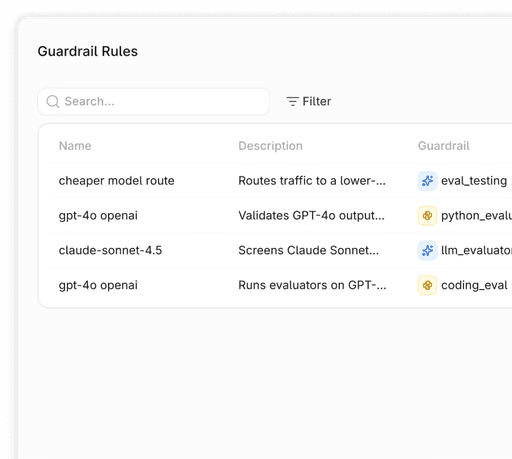Click the Runs evaluators on GPT description
Image resolution: width=512 pixels, height=459 pixels.
click(312, 285)
